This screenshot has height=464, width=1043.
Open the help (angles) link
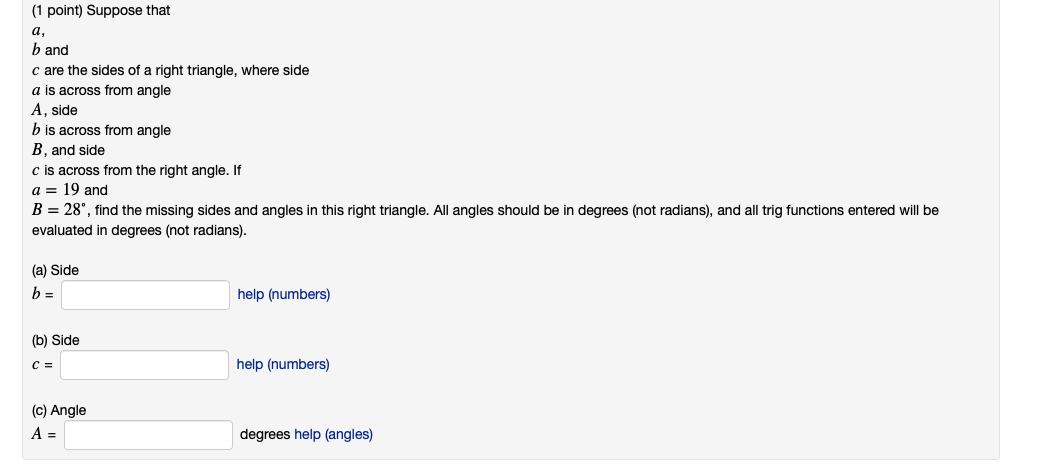tap(333, 434)
